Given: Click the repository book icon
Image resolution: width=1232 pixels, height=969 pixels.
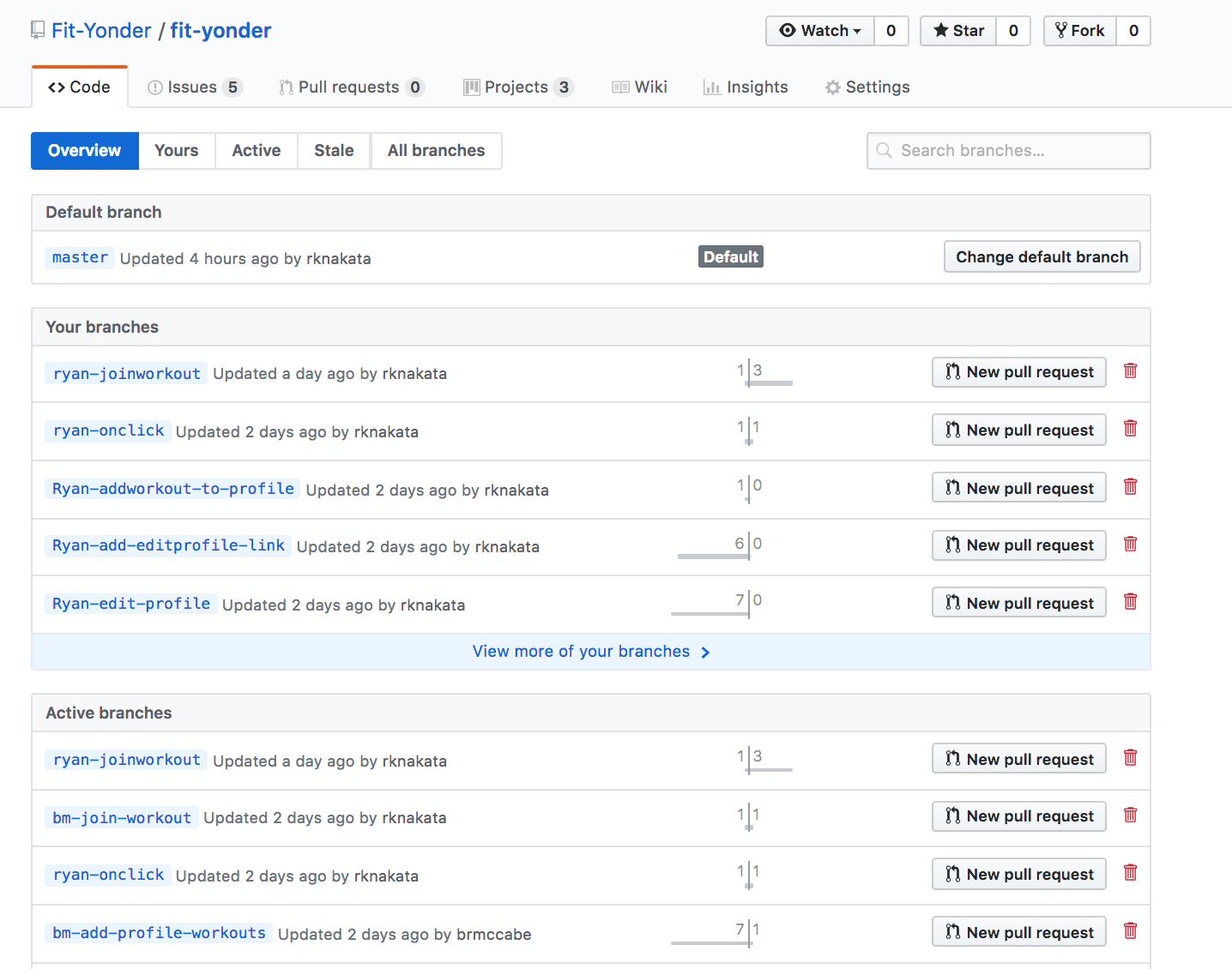Looking at the screenshot, I should [38, 30].
